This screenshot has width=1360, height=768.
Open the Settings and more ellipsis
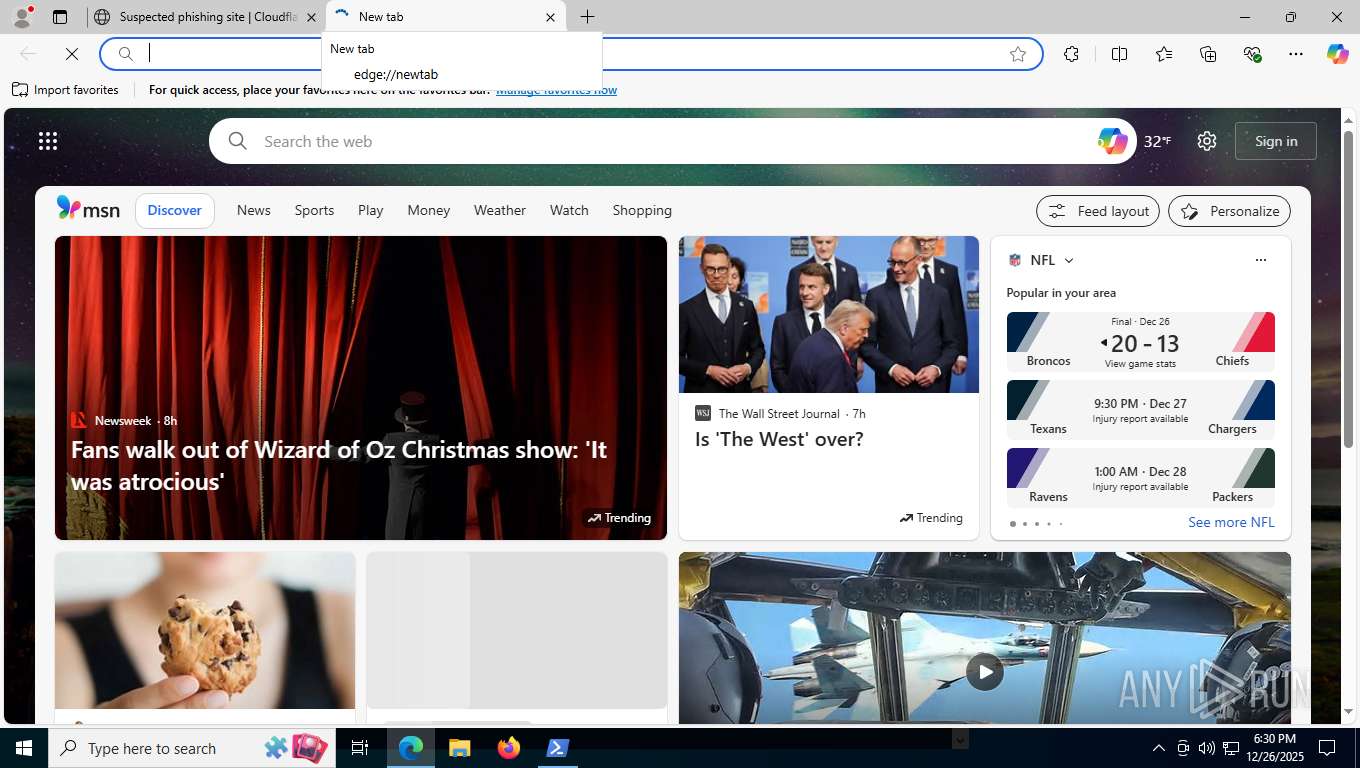(x=1296, y=54)
